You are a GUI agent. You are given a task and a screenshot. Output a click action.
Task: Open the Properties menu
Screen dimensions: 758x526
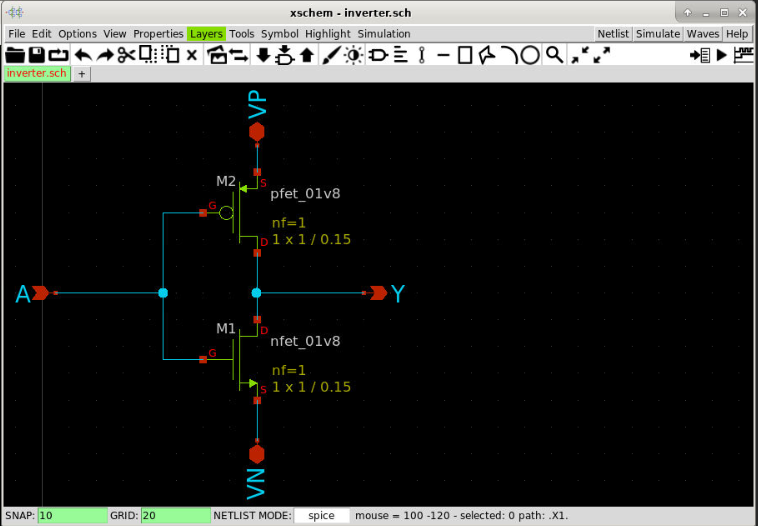pyautogui.click(x=158, y=34)
